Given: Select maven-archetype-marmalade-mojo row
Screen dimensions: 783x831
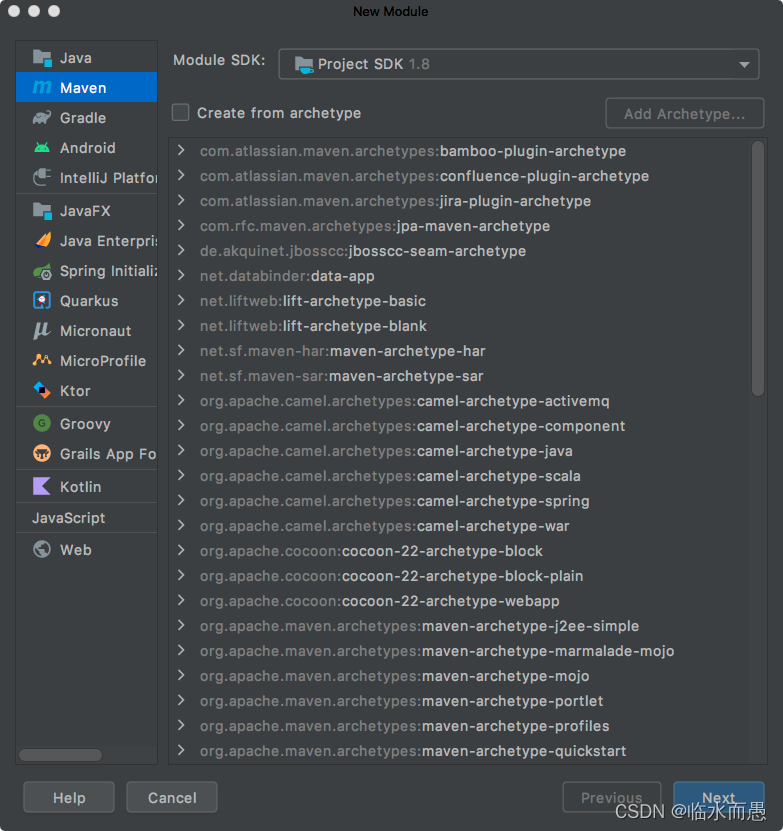Looking at the screenshot, I should [460, 651].
